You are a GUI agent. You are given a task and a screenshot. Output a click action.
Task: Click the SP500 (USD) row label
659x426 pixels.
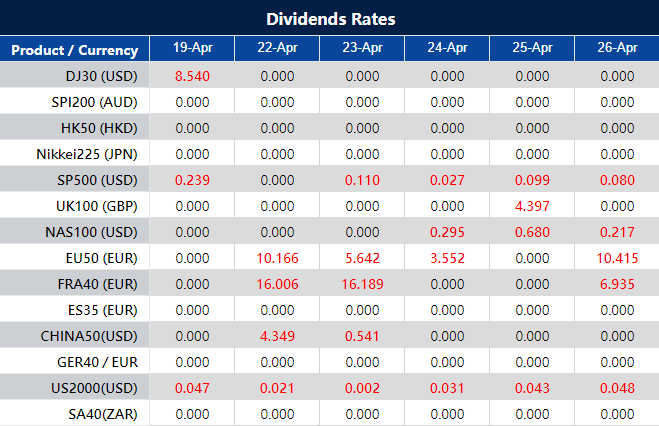click(x=97, y=180)
